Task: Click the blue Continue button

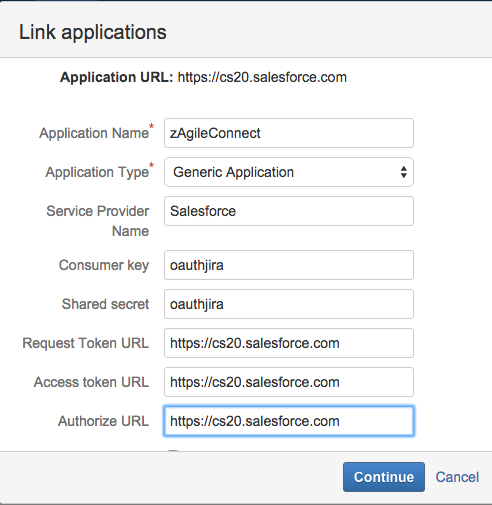Action: 384,477
